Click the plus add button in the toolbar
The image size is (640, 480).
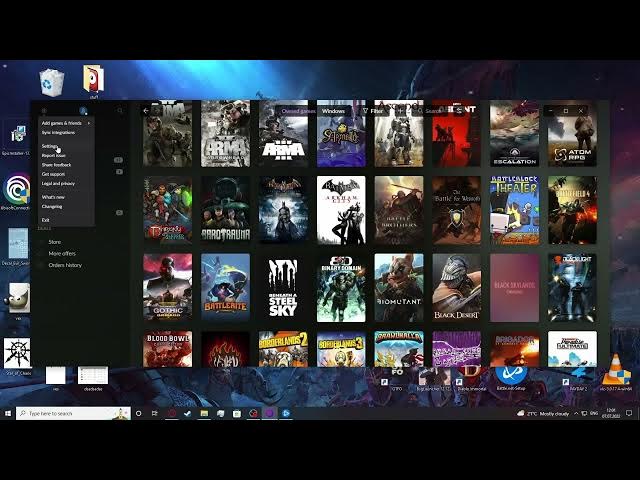click(401, 111)
